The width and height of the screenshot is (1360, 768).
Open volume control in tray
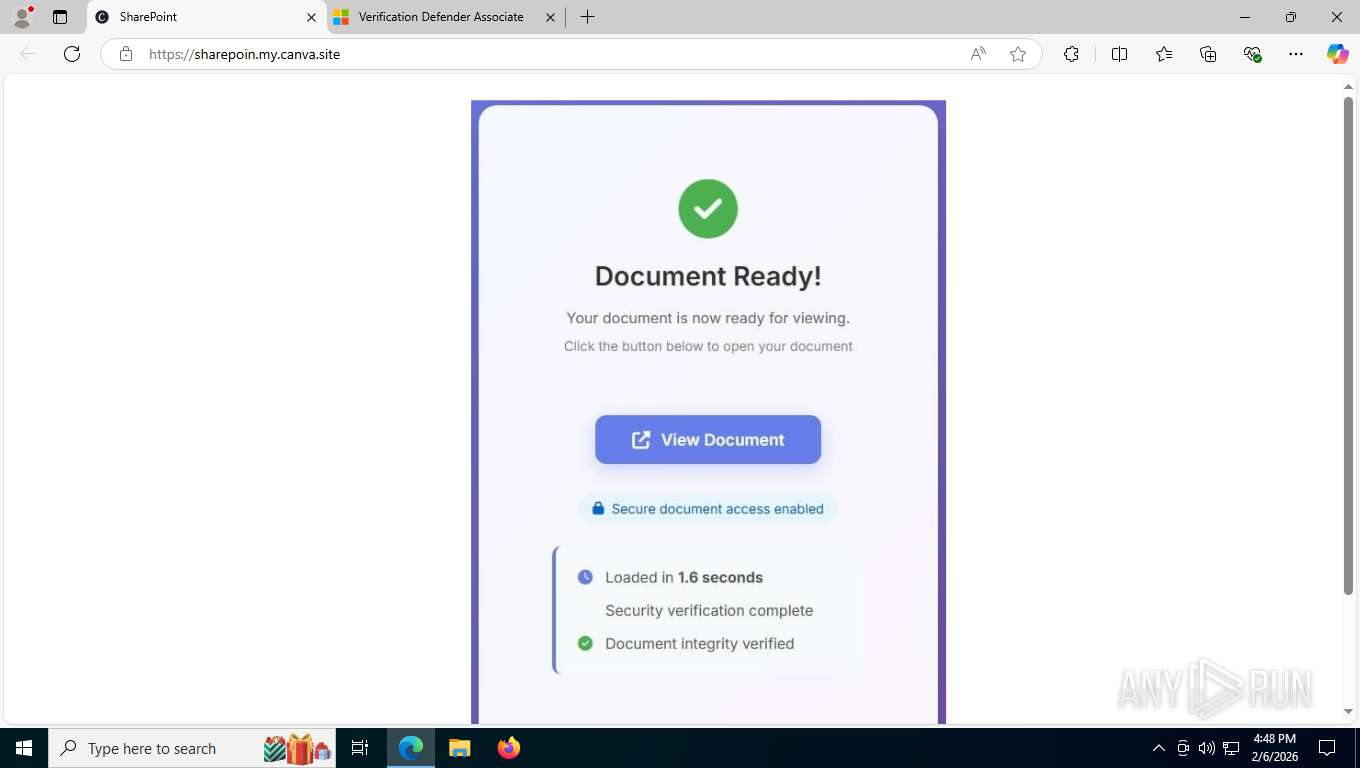pyautogui.click(x=1207, y=748)
